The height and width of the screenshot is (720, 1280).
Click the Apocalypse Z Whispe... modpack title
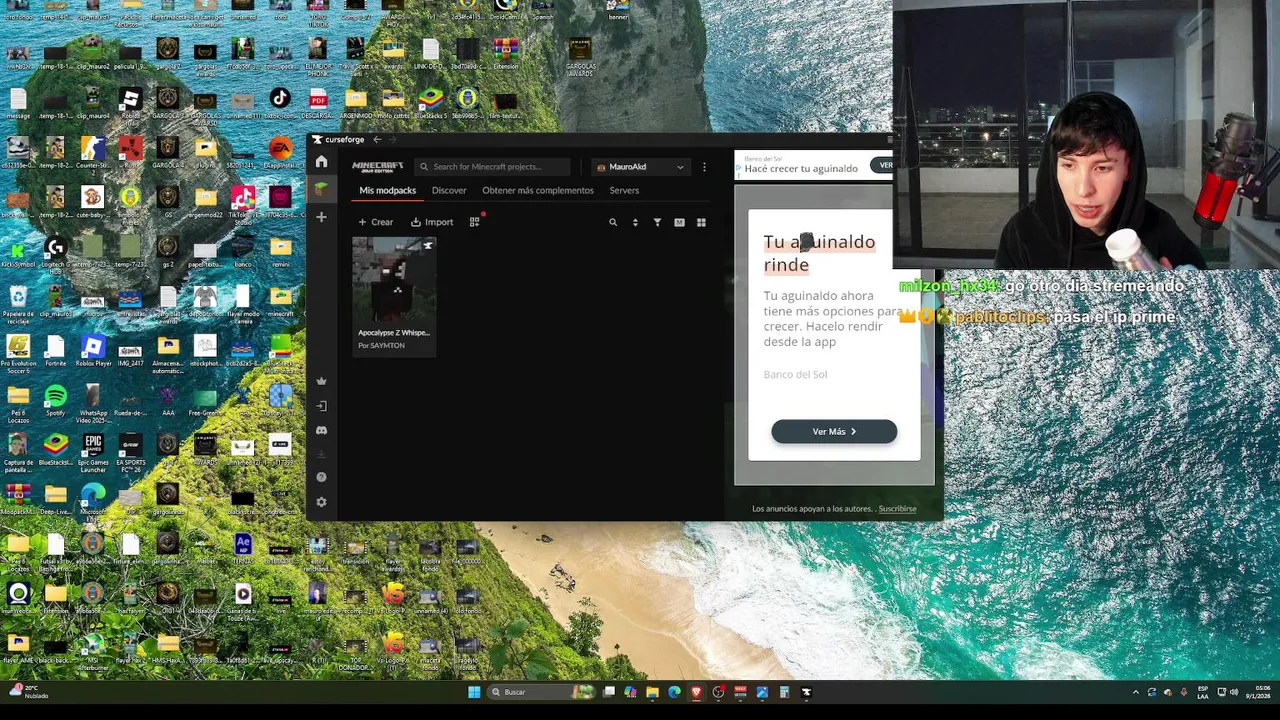(x=394, y=332)
